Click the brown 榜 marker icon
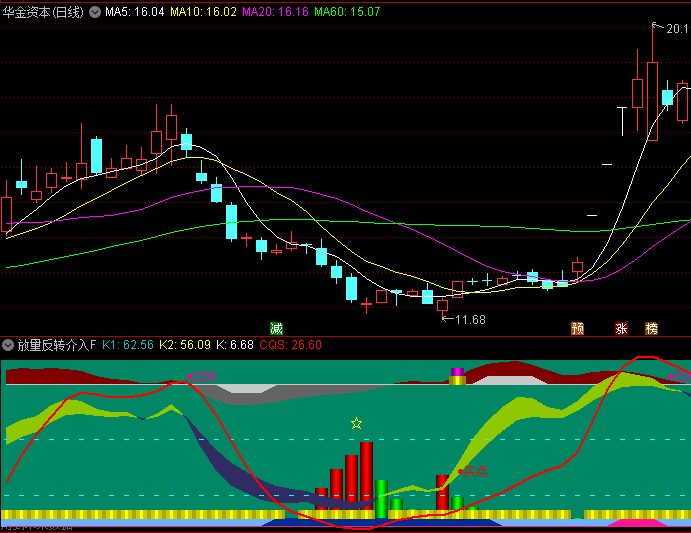 pyautogui.click(x=651, y=328)
